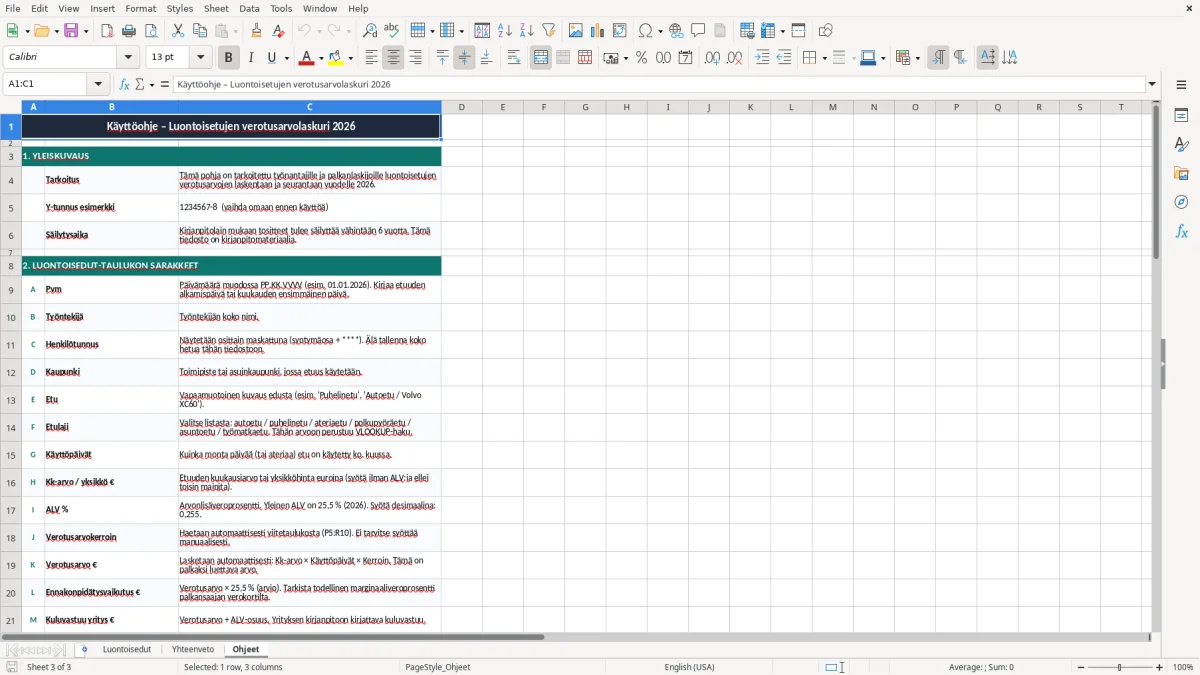This screenshot has height=675, width=1200.
Task: Open the Format menu
Action: coord(140,8)
